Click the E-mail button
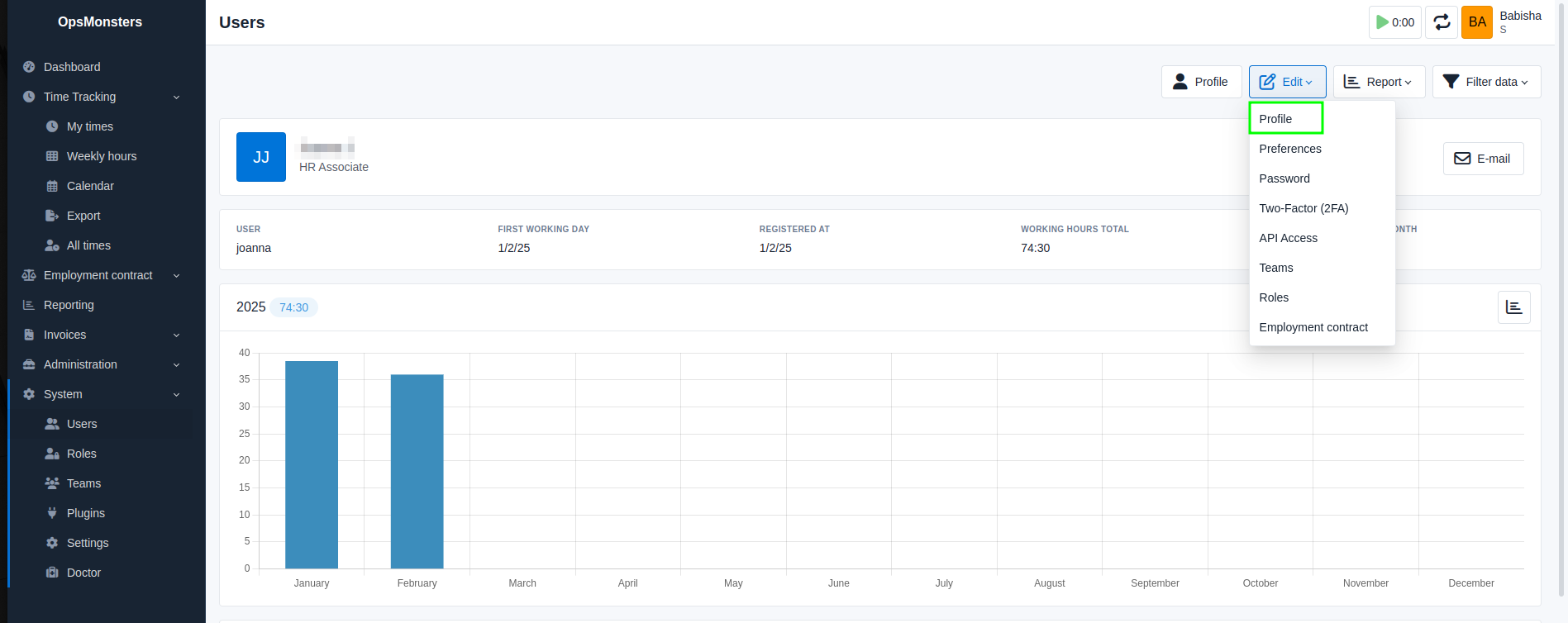 pyautogui.click(x=1483, y=159)
